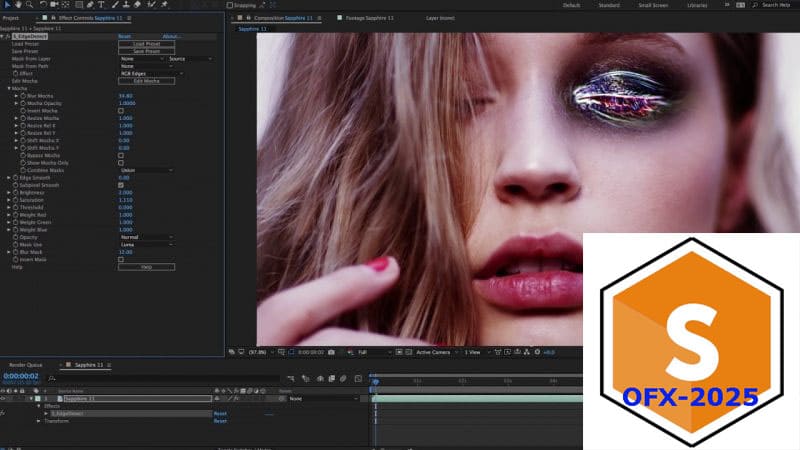This screenshot has width=800, height=450.
Task: Click the timeline layer search magnifier
Action: tap(52, 378)
